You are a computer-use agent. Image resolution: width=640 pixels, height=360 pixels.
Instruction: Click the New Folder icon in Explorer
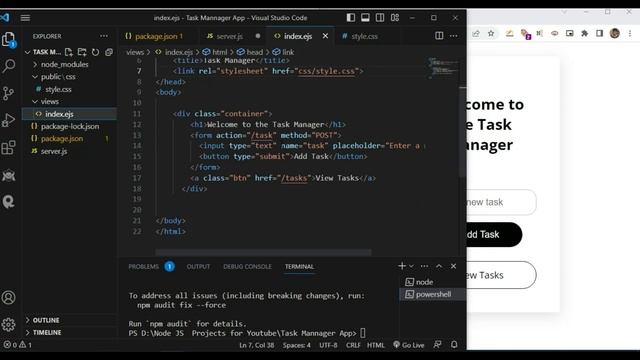[x=82, y=52]
